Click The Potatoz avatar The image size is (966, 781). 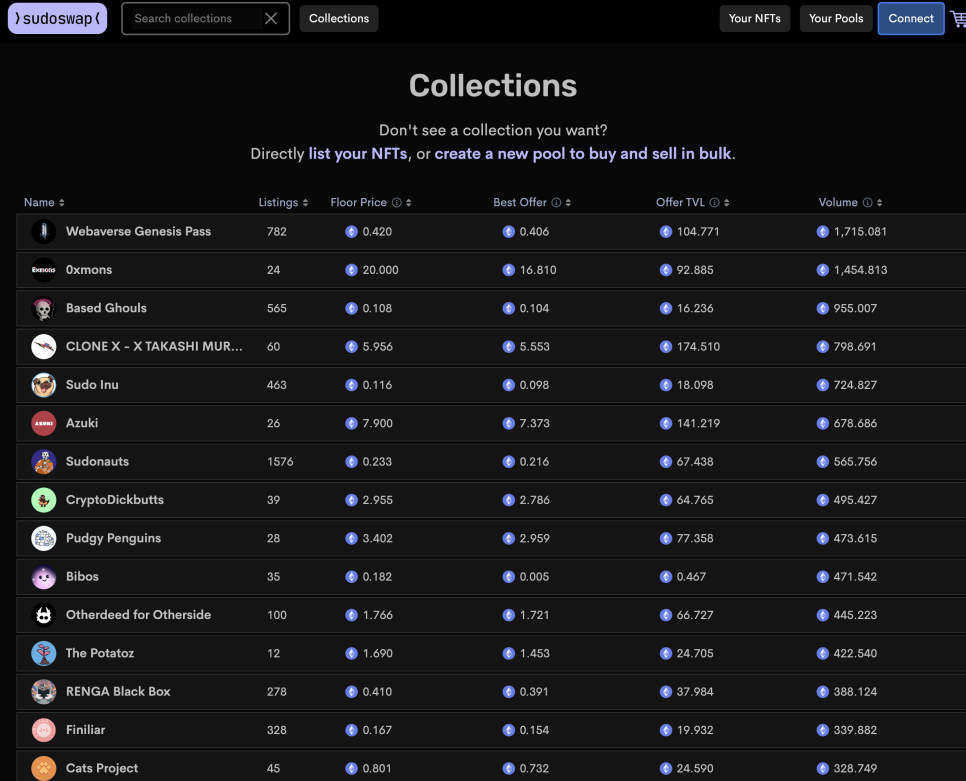click(x=44, y=654)
